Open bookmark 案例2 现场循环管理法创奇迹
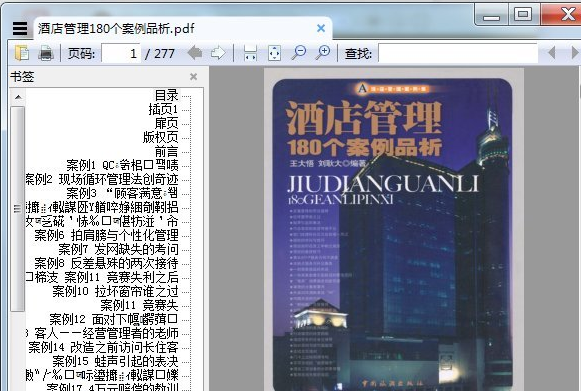Viewport: 581px width, 391px height. 102,179
